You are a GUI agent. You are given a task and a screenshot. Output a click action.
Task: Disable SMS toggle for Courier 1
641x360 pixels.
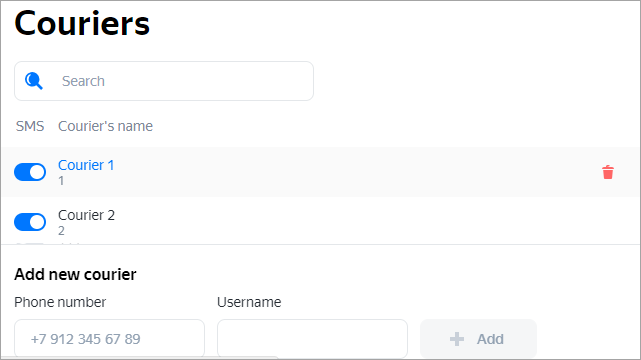click(x=30, y=172)
